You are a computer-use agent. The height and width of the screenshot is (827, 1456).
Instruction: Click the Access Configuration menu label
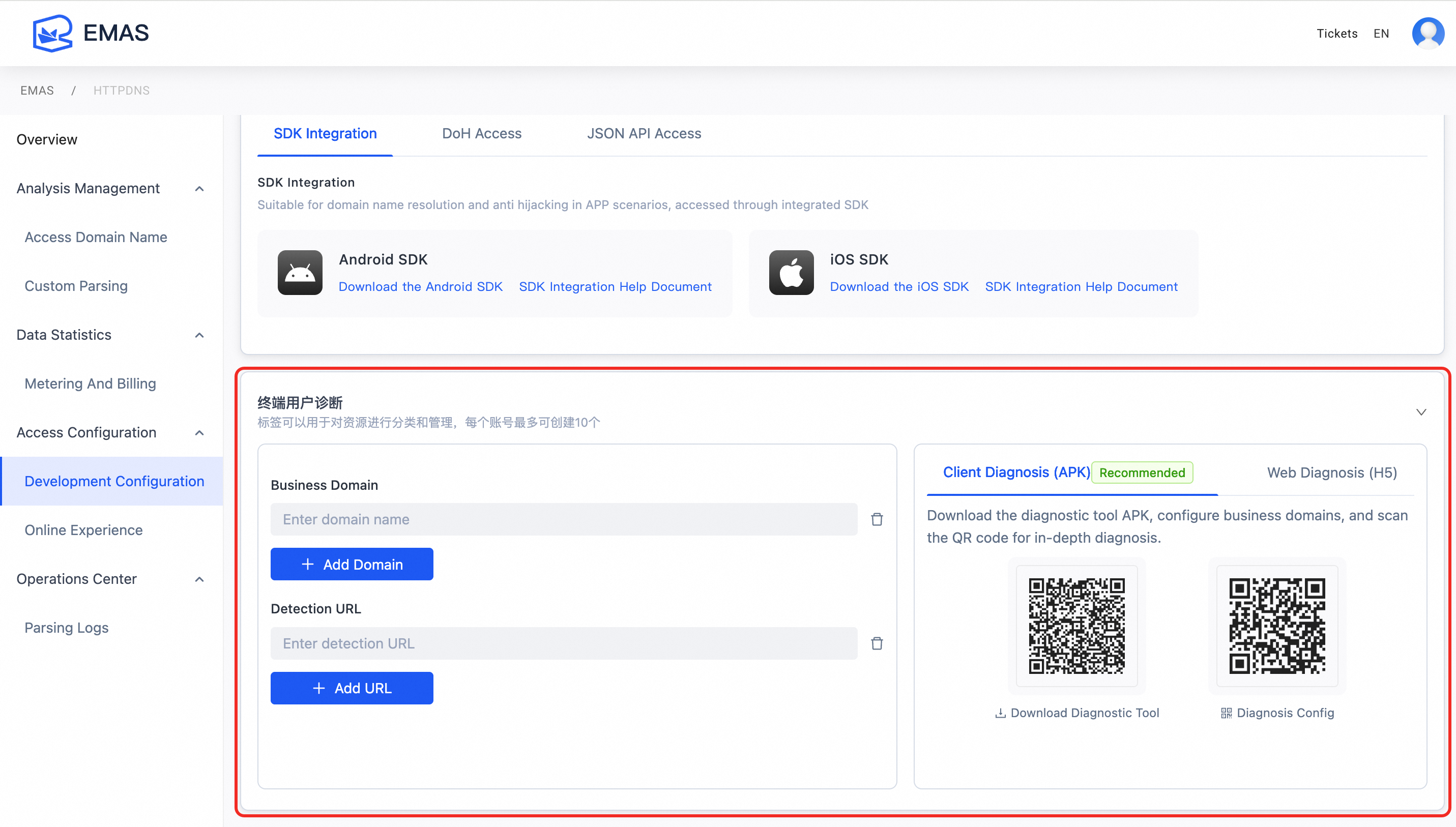coord(86,433)
